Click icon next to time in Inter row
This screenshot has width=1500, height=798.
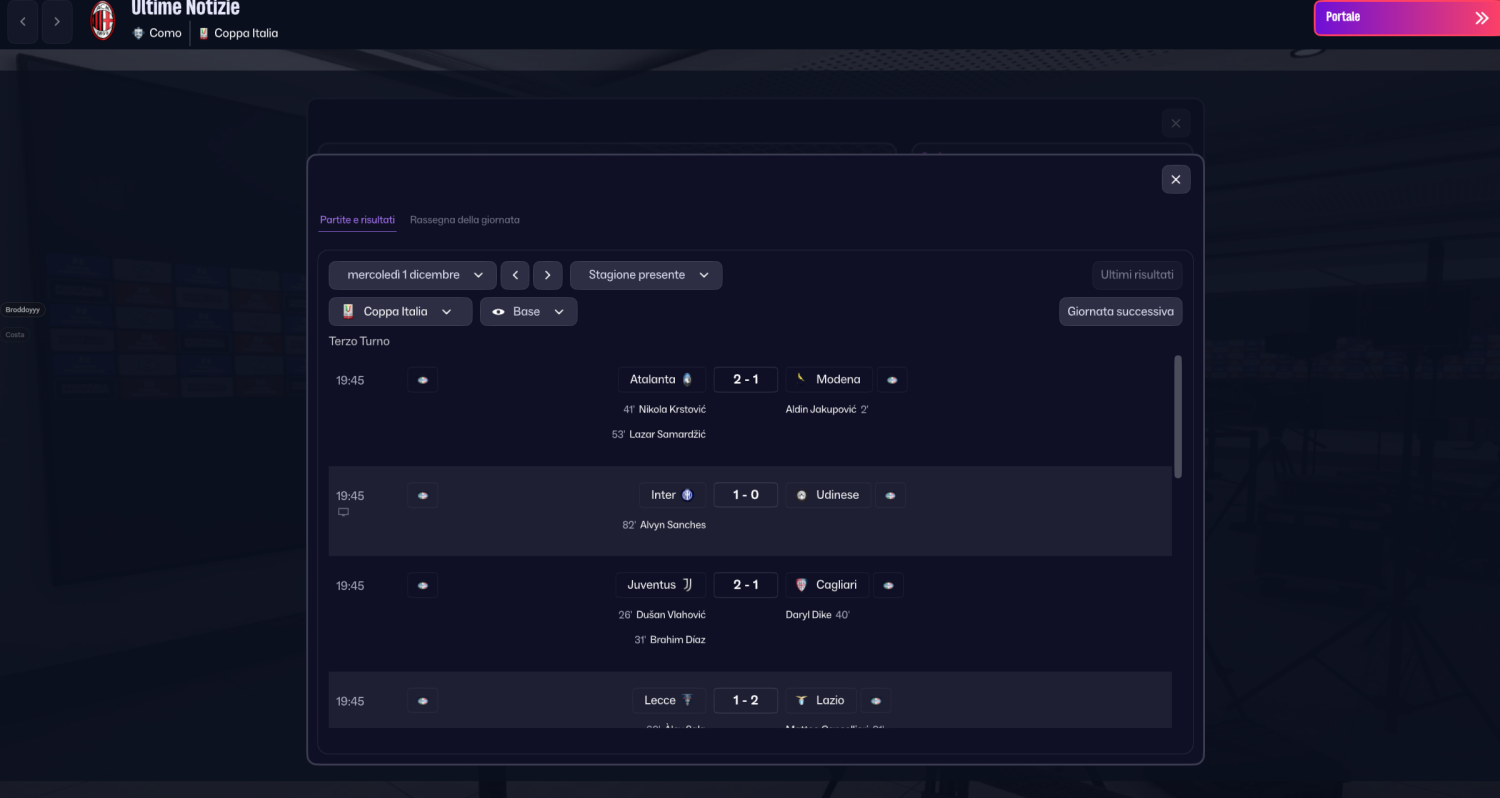point(422,495)
